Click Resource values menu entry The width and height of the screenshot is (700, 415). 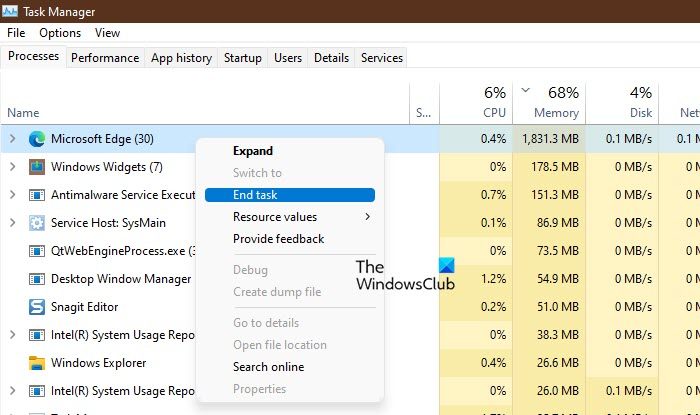point(275,217)
